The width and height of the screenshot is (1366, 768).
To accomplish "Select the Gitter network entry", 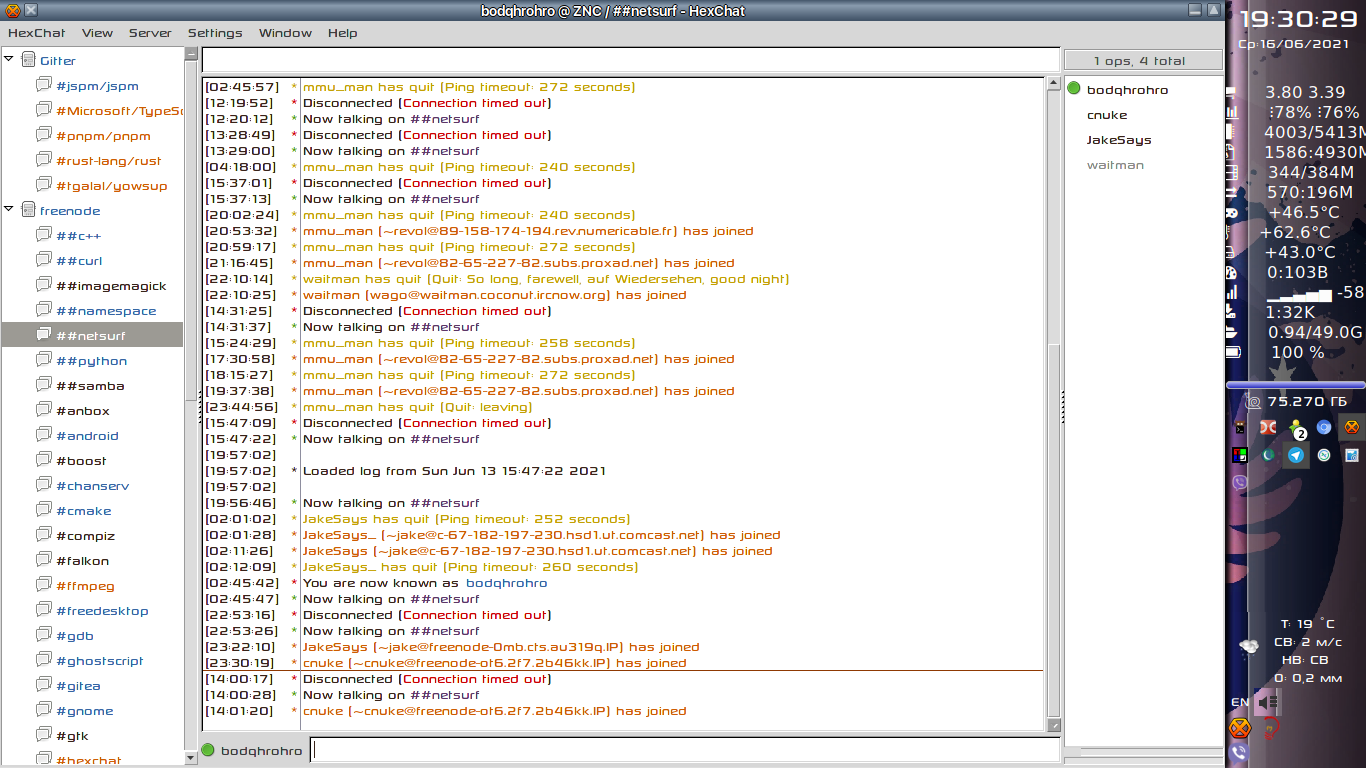I will coord(58,61).
